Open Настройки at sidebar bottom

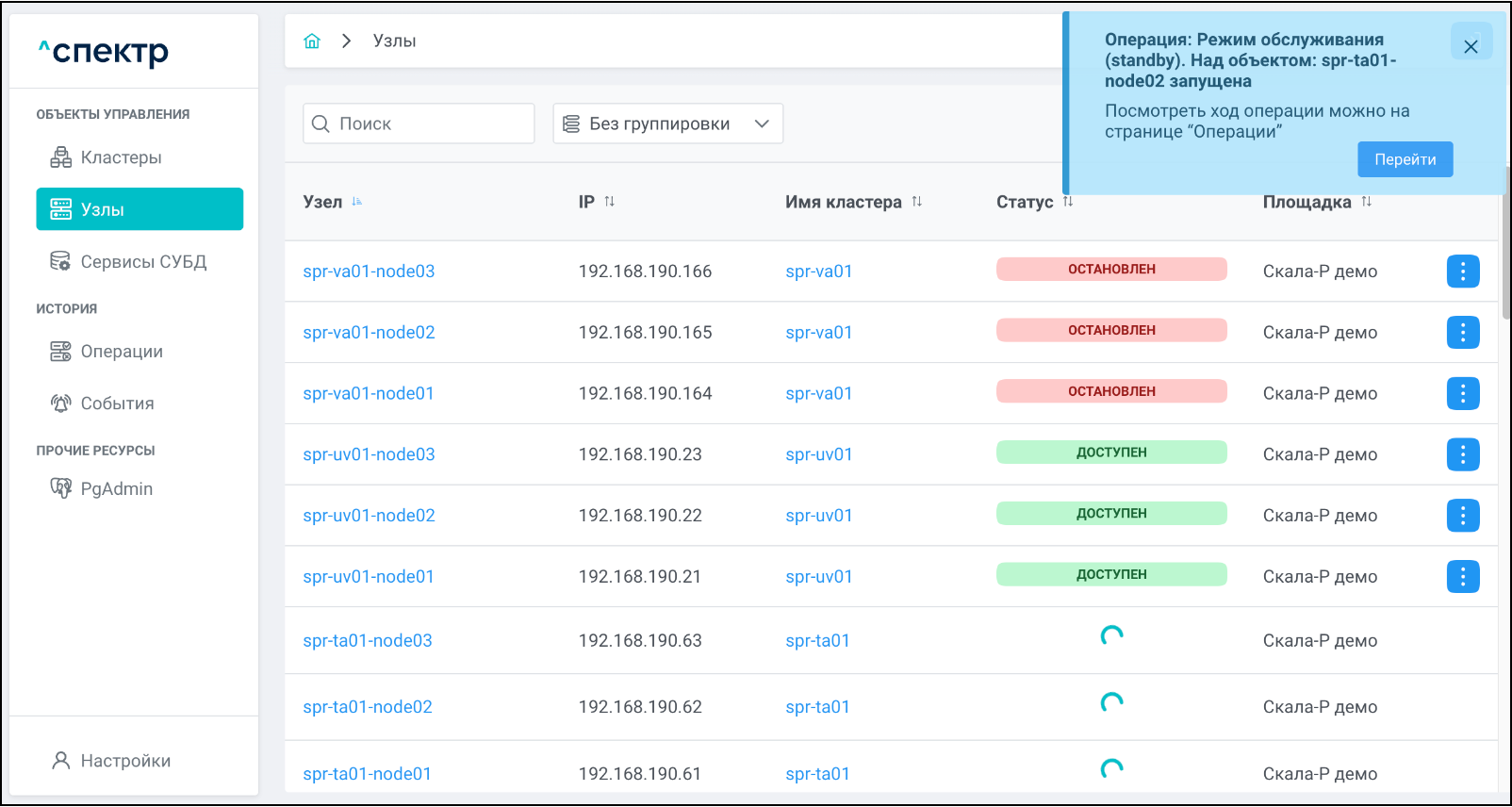124,761
